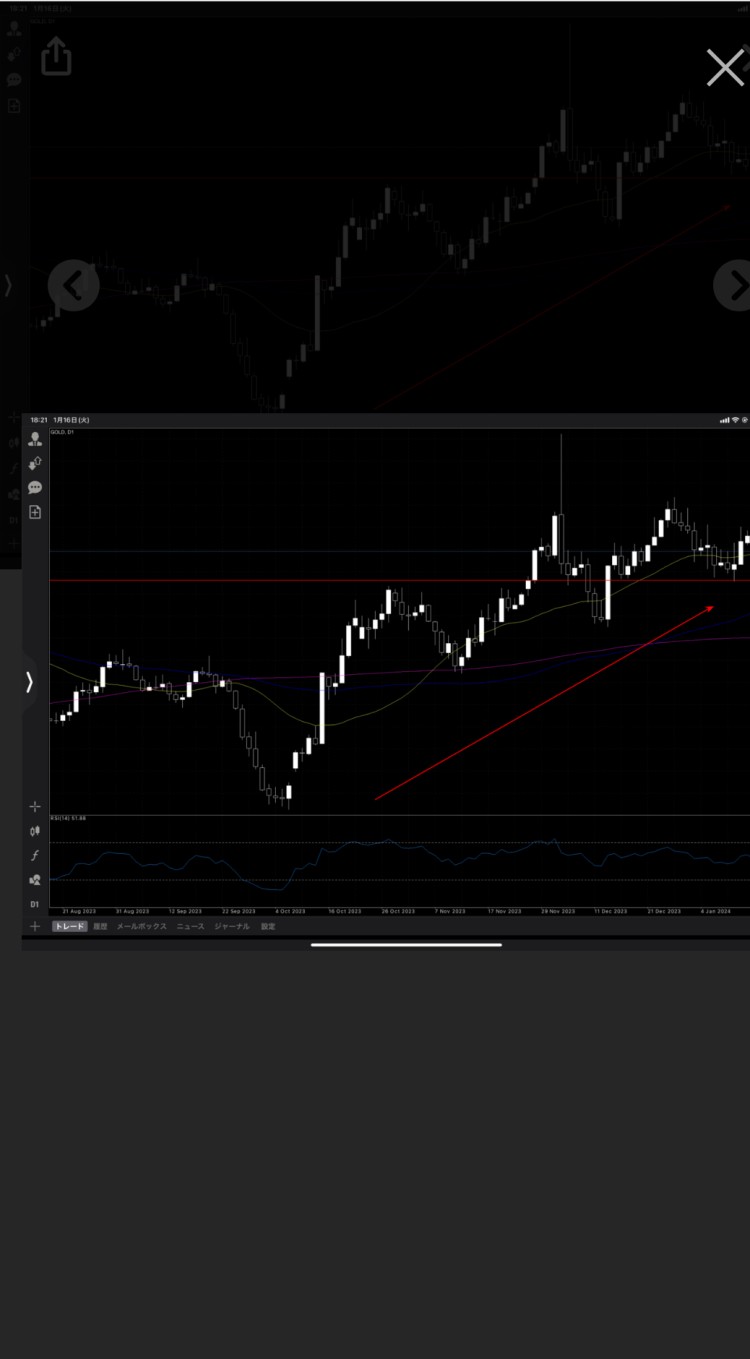Open the trade order arrows icon
The image size is (750, 1359).
[x=35, y=463]
